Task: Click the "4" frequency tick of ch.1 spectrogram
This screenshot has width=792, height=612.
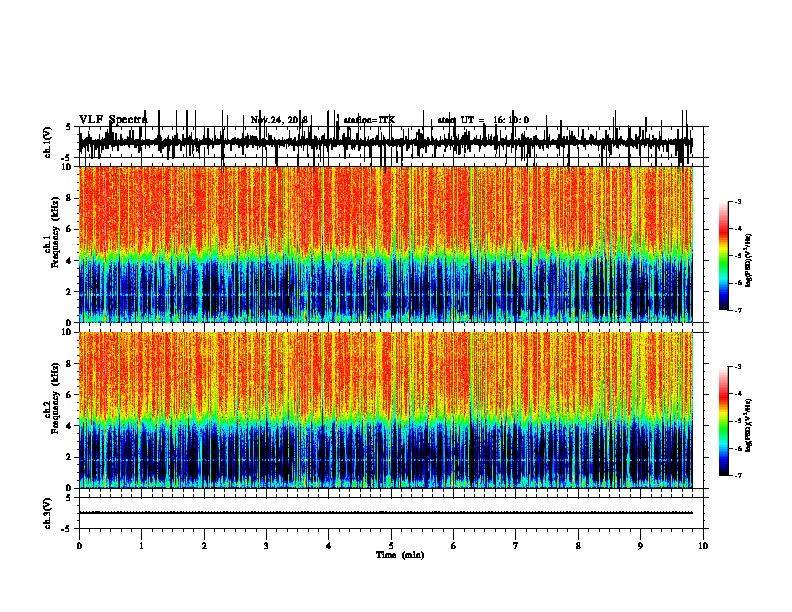Action: 69,261
